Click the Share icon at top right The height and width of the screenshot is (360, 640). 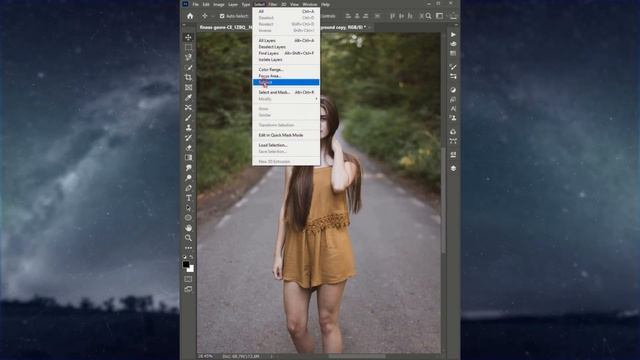click(453, 16)
